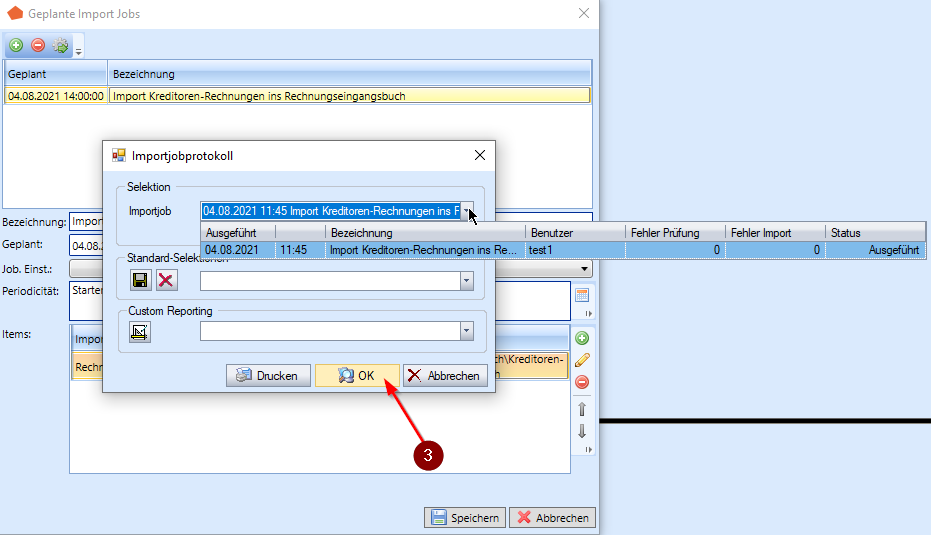Click the Fehler Prüfung column header
Screen dimensions: 931x535
point(675,233)
